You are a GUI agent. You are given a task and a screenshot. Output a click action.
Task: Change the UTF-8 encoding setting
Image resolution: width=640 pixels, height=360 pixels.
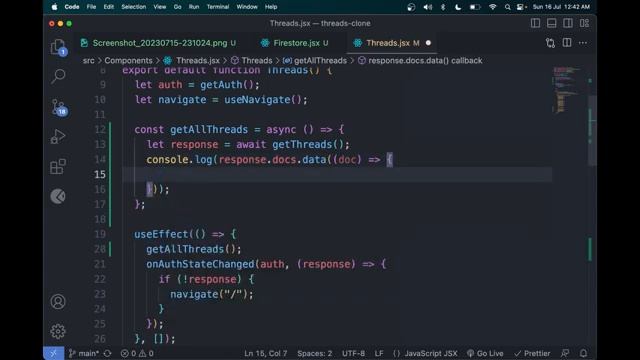pos(353,353)
